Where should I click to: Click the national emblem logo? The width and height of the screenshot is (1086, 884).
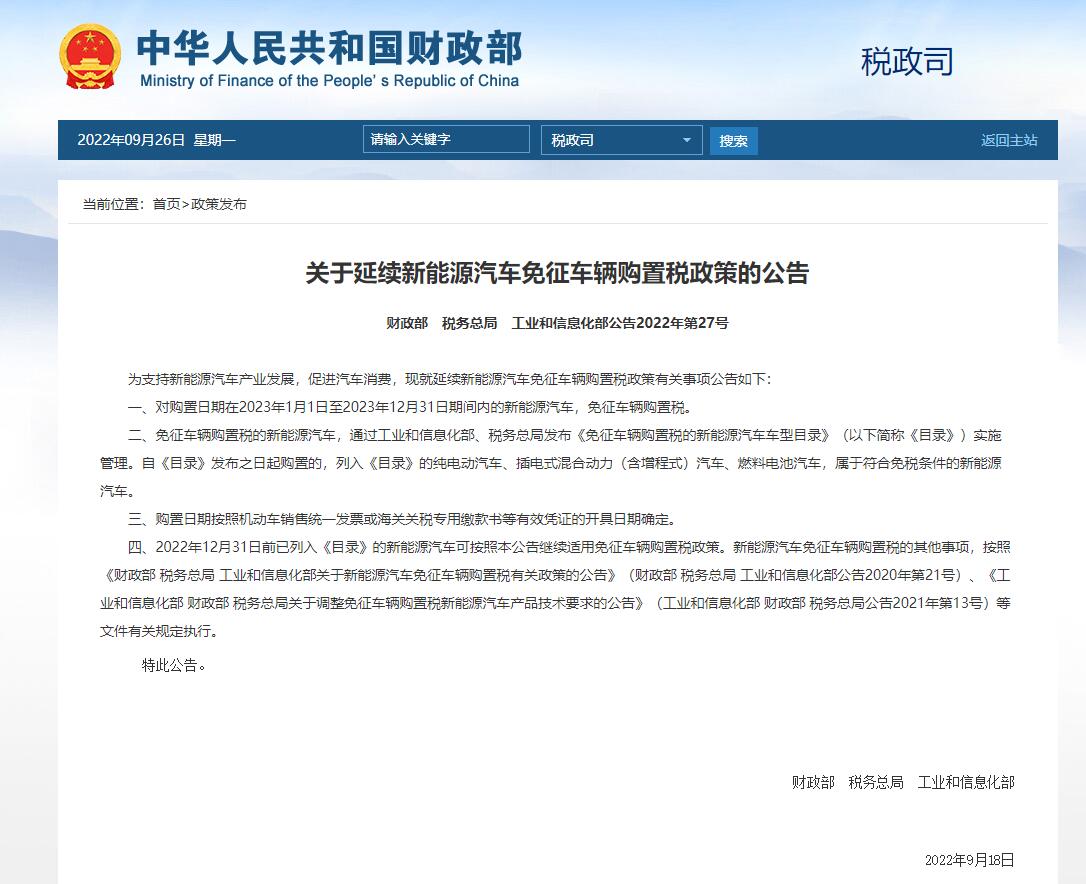[x=89, y=58]
